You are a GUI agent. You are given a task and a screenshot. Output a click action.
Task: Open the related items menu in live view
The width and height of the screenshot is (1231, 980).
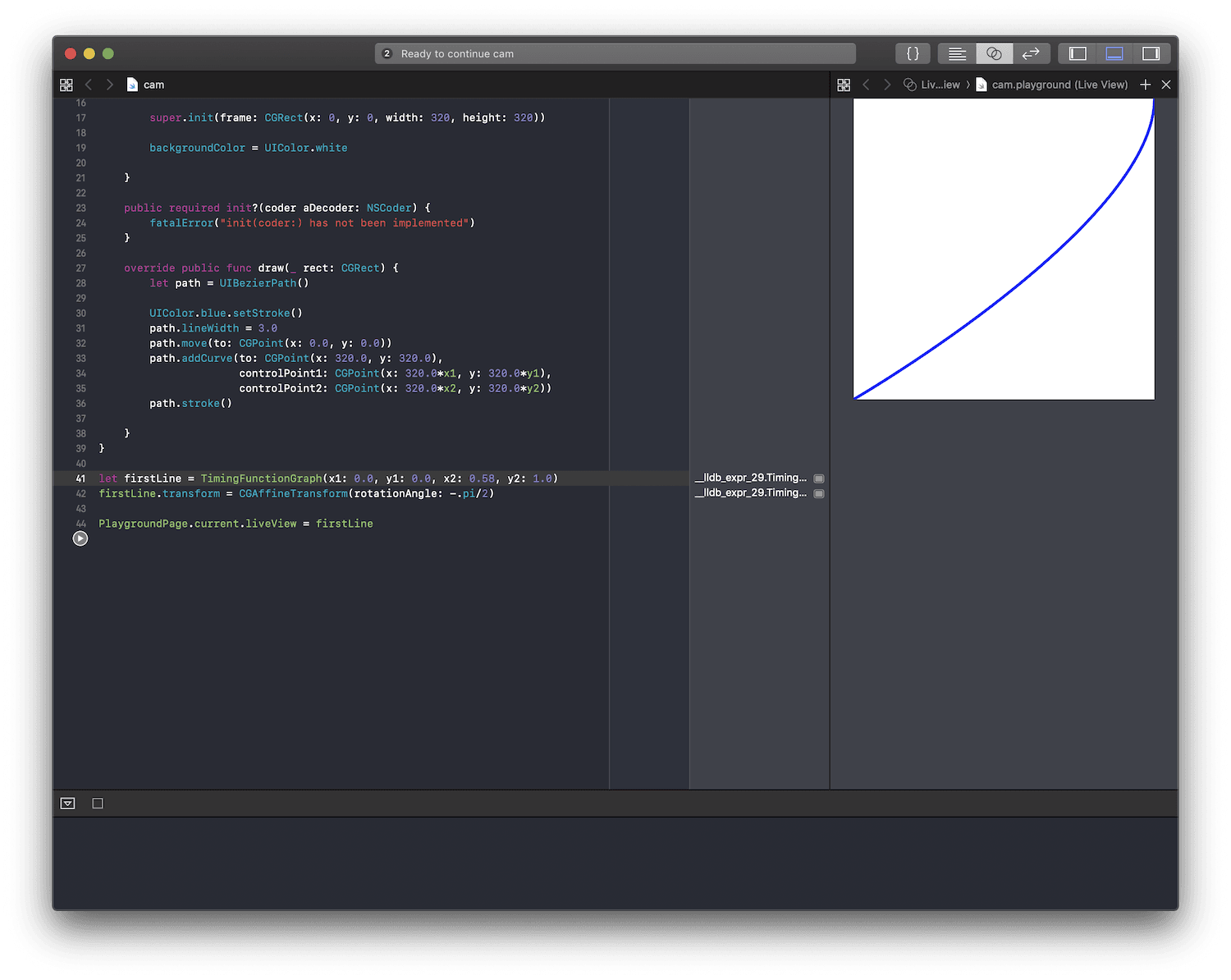click(844, 85)
